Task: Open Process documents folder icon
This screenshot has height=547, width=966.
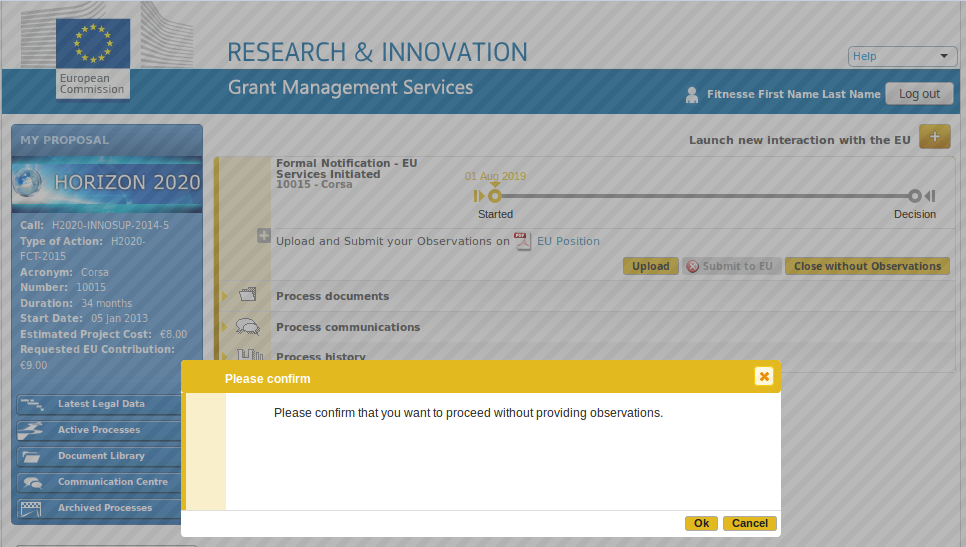Action: coord(248,294)
